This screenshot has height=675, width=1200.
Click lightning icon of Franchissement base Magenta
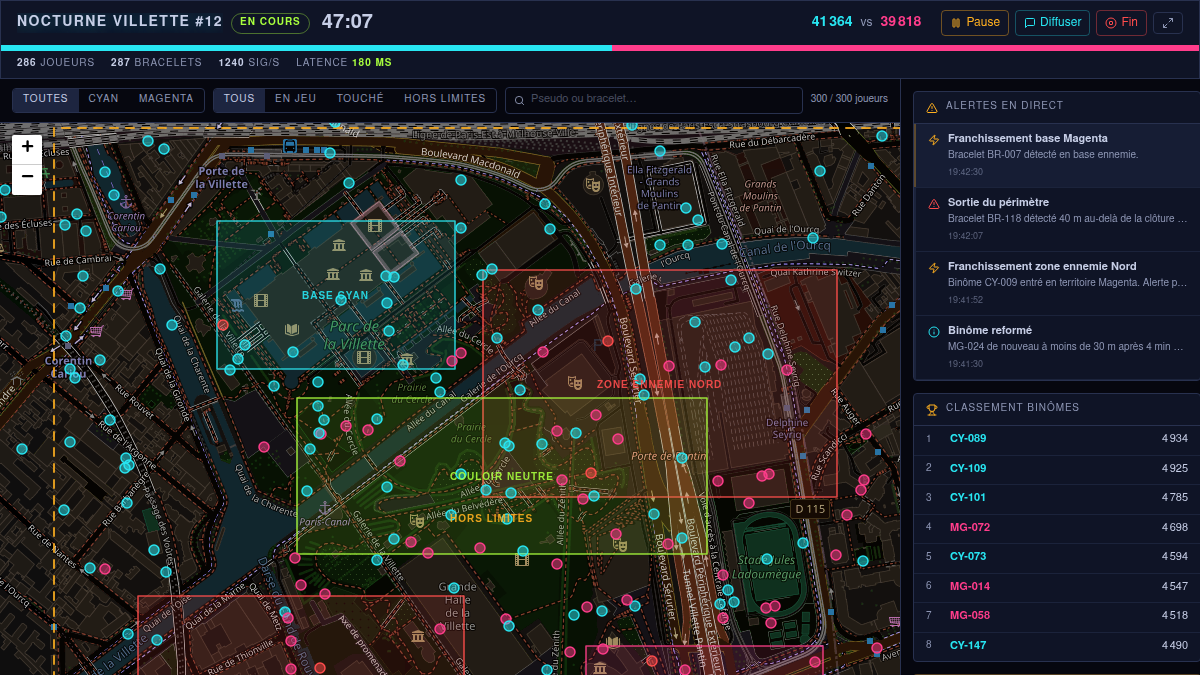click(934, 139)
